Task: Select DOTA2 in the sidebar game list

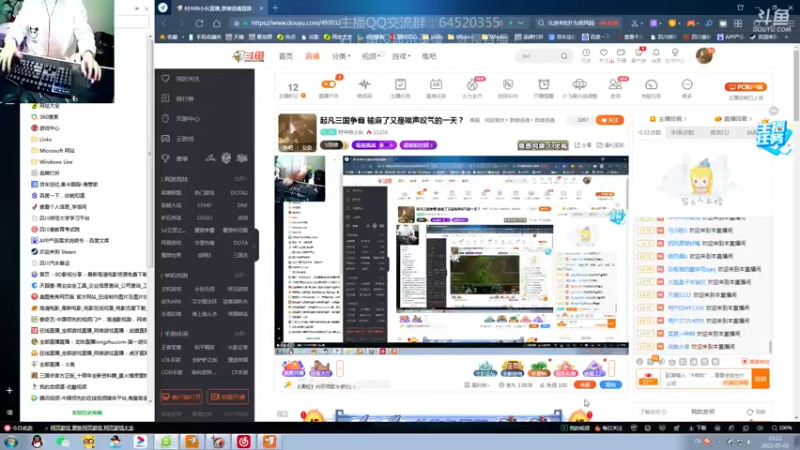Action: click(x=239, y=193)
